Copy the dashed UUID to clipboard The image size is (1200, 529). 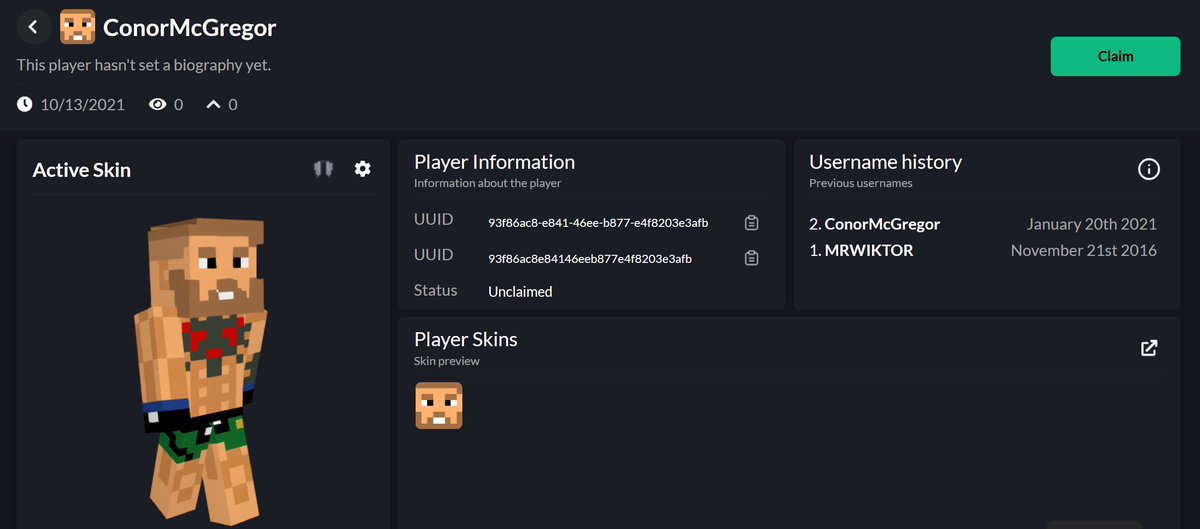pos(752,222)
